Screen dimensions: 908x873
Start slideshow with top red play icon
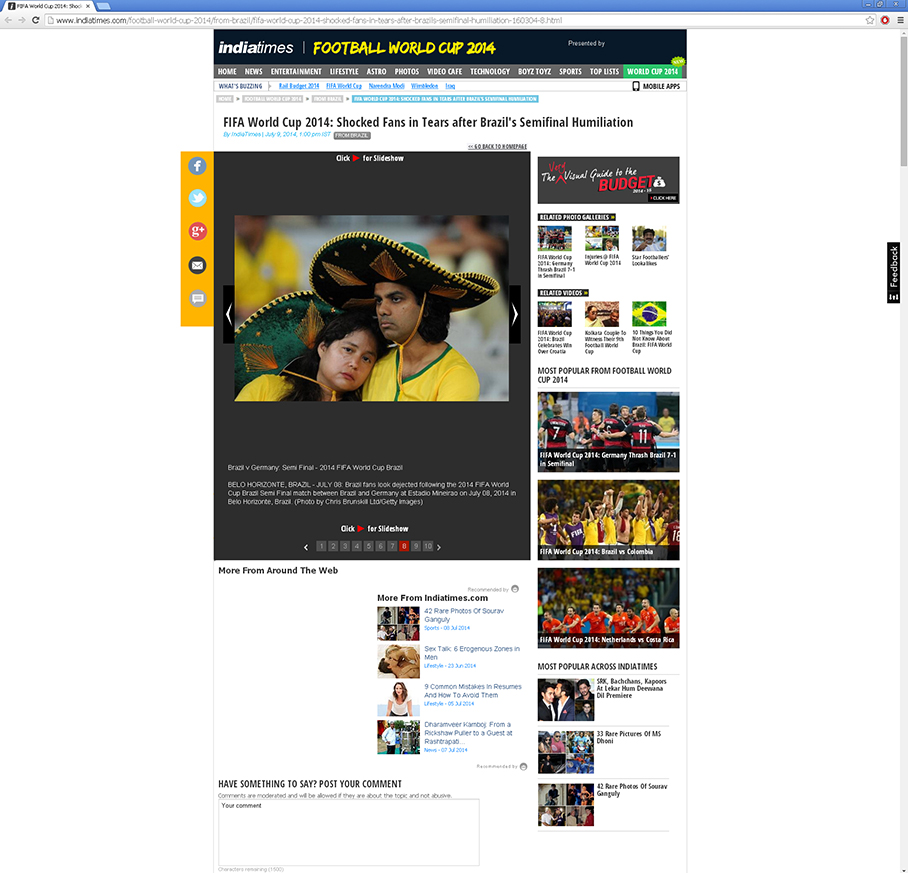(356, 158)
